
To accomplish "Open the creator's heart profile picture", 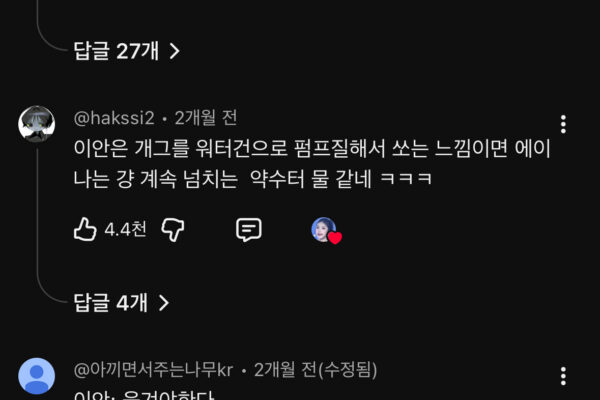I will click(324, 229).
